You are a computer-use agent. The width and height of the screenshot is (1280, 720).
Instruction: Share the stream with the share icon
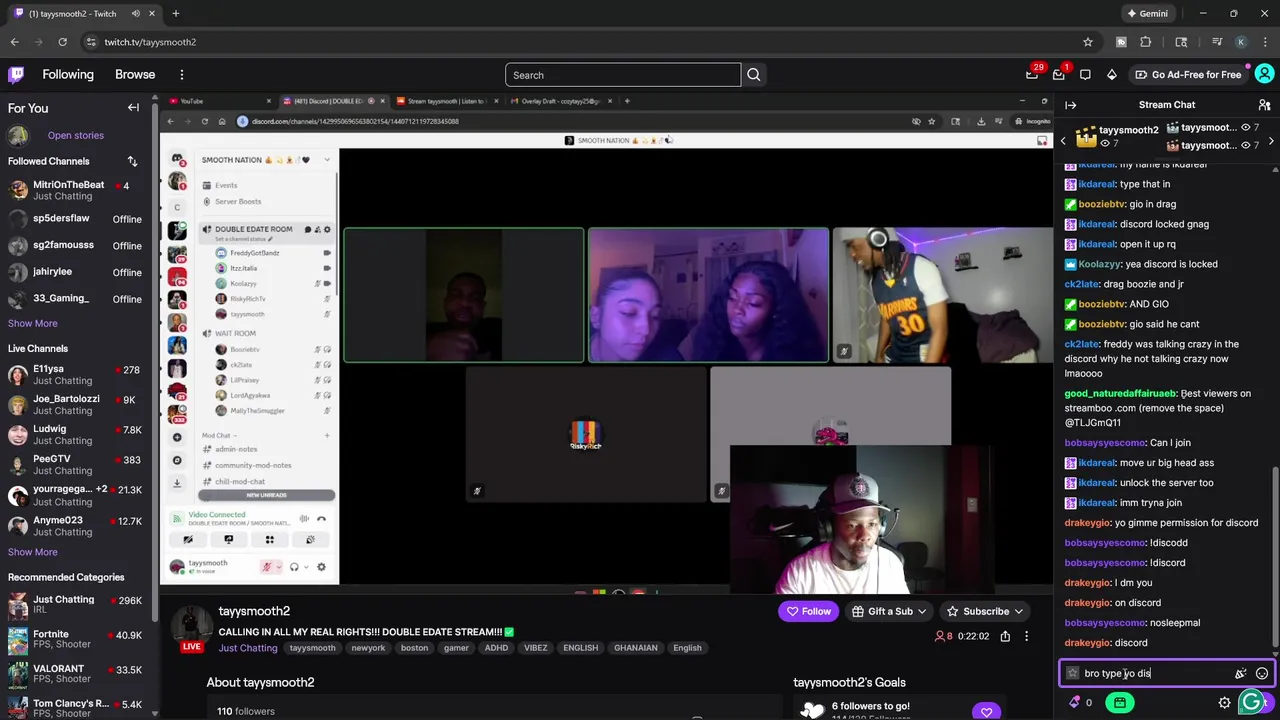coord(1005,636)
